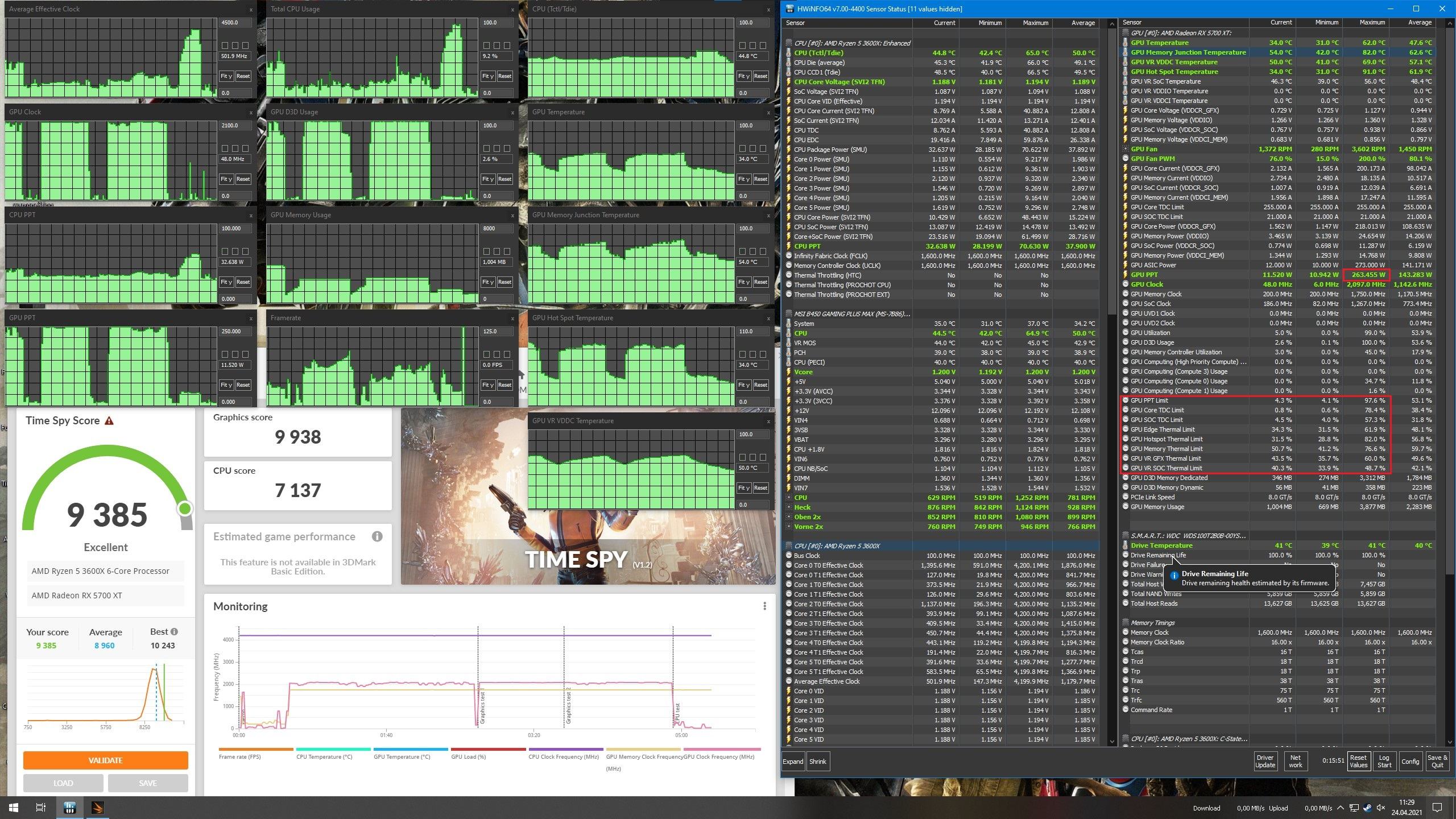This screenshot has height=819, width=1456.
Task: Tick leftmost checkbox in GPU Clock graph
Action: pos(225,148)
